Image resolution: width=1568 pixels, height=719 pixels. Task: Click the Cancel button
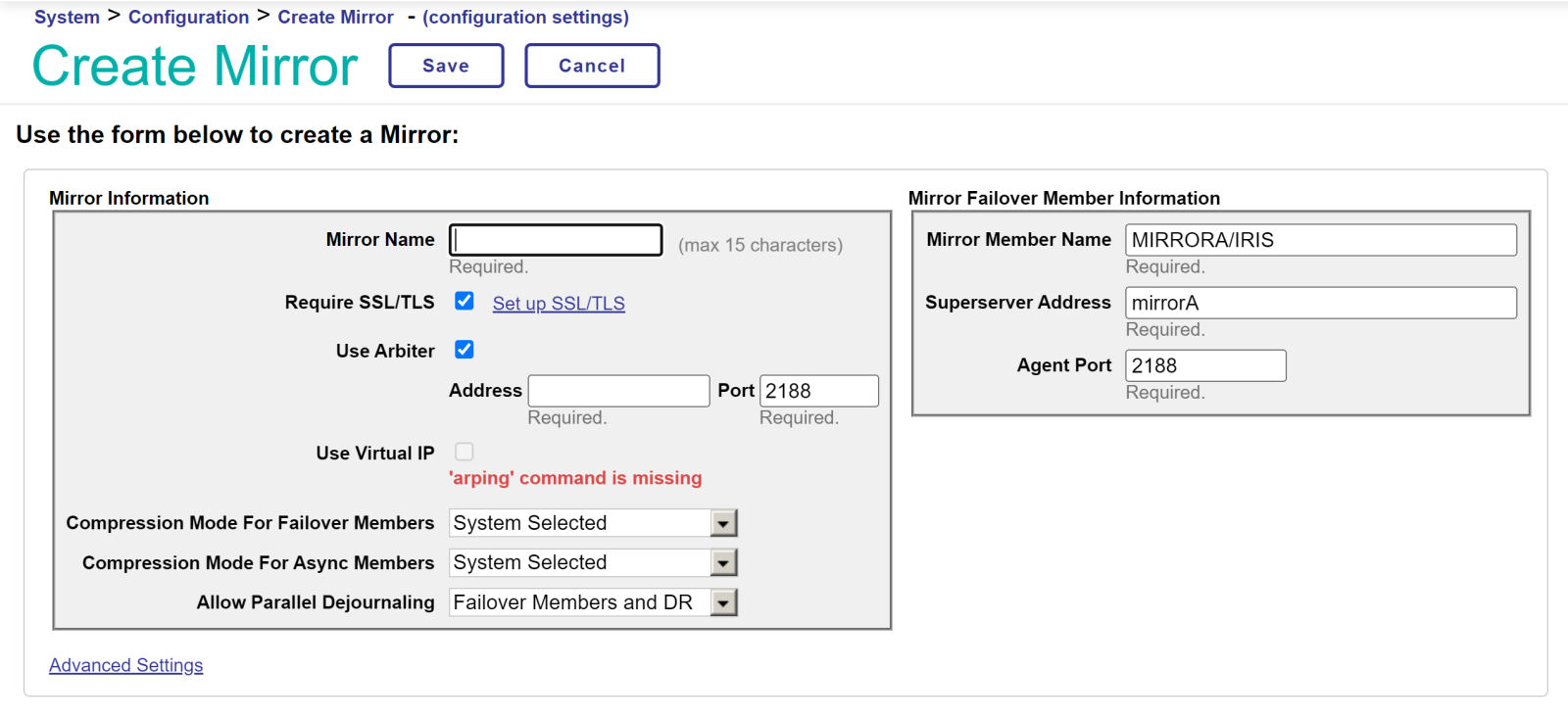pyautogui.click(x=592, y=66)
